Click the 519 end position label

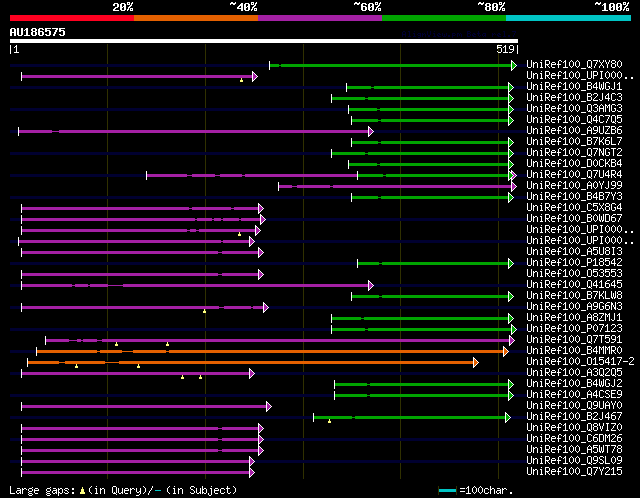[x=505, y=49]
